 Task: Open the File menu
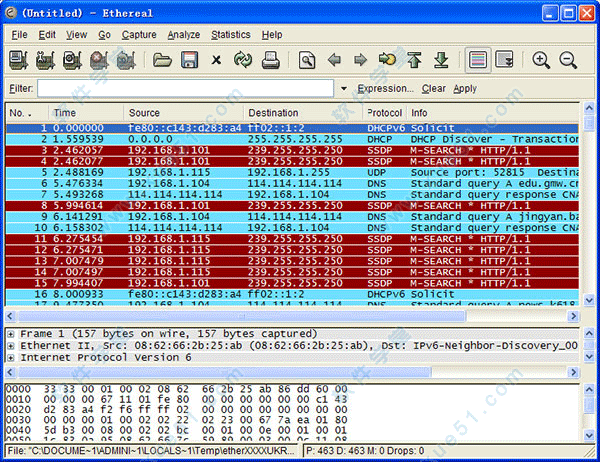(x=20, y=35)
